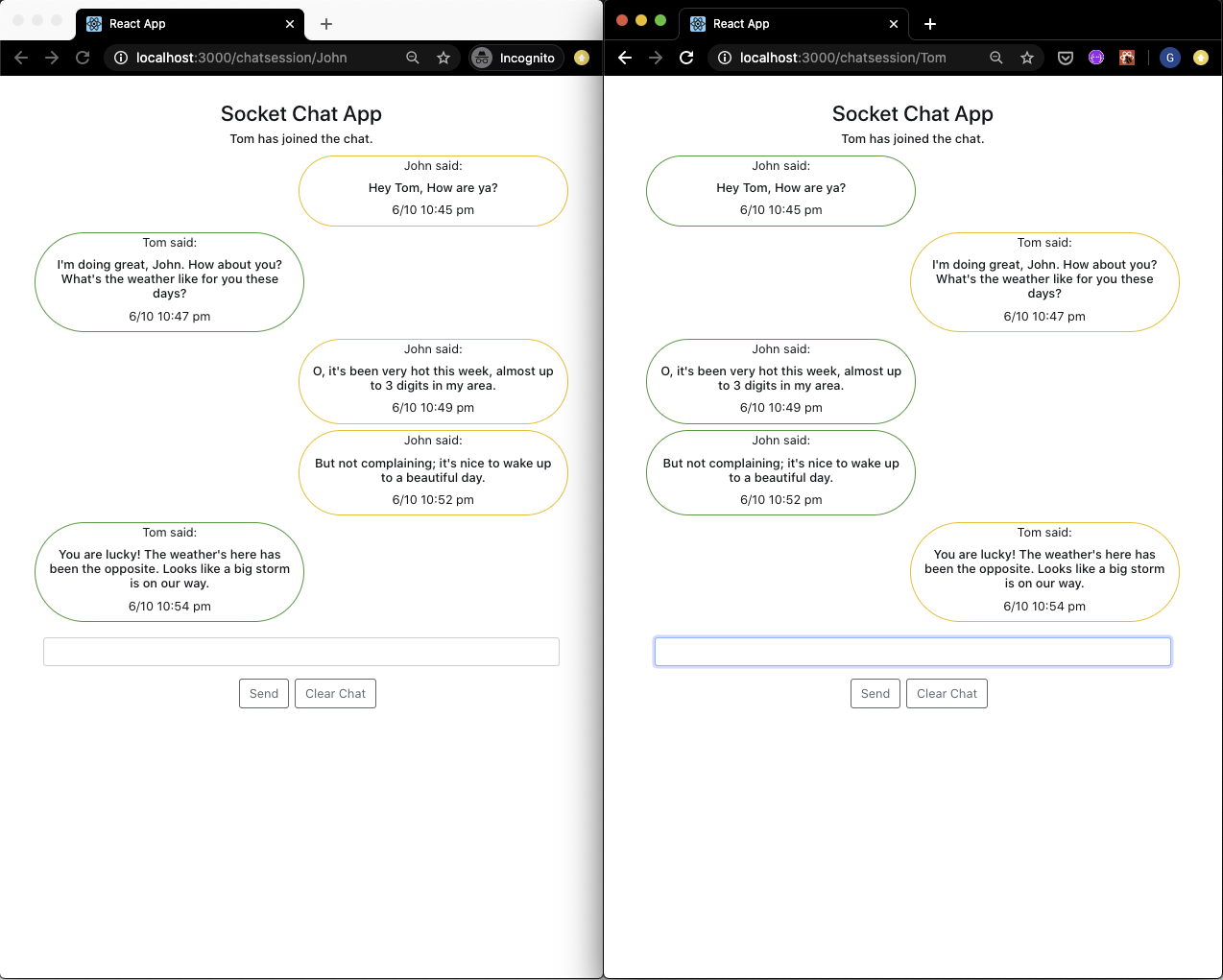Send the message in Tom's window
The image size is (1223, 980).
[x=875, y=694]
